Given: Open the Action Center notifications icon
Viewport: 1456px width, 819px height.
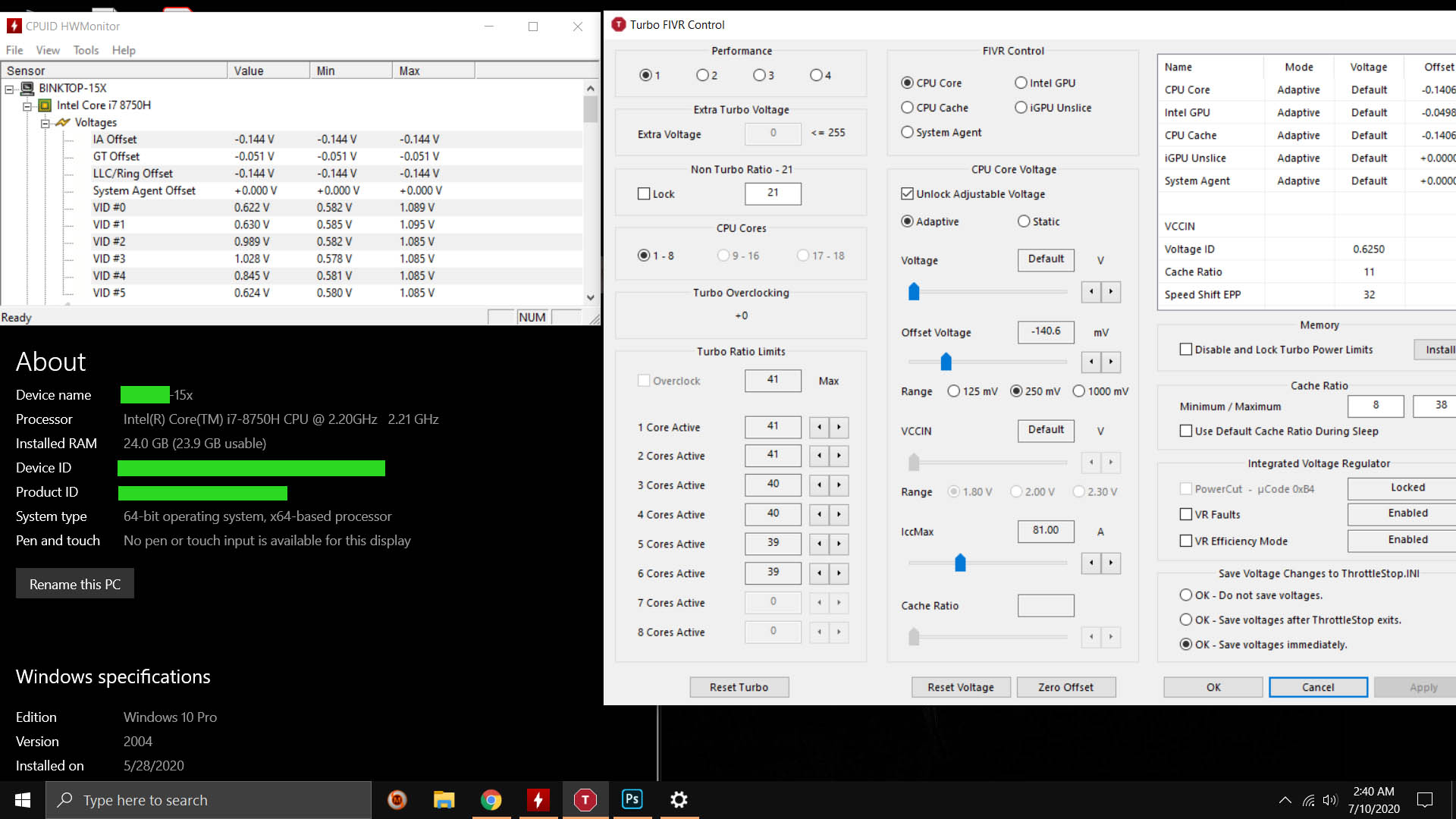Looking at the screenshot, I should click(x=1425, y=800).
